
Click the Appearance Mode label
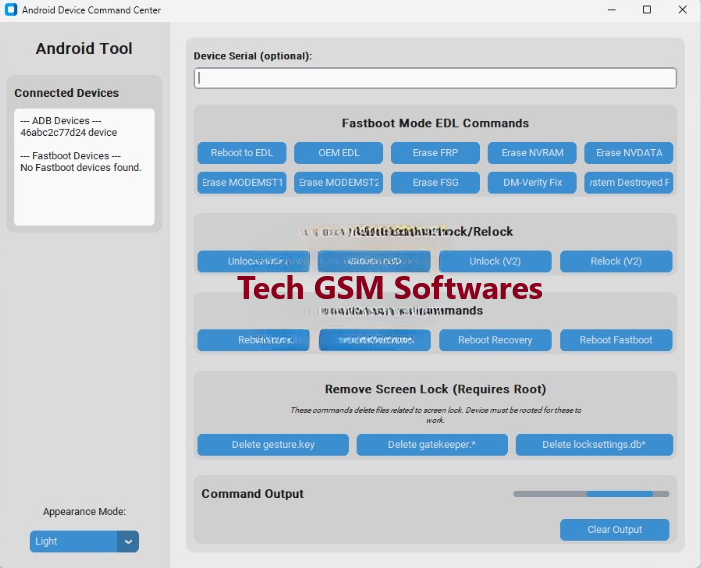(x=84, y=512)
